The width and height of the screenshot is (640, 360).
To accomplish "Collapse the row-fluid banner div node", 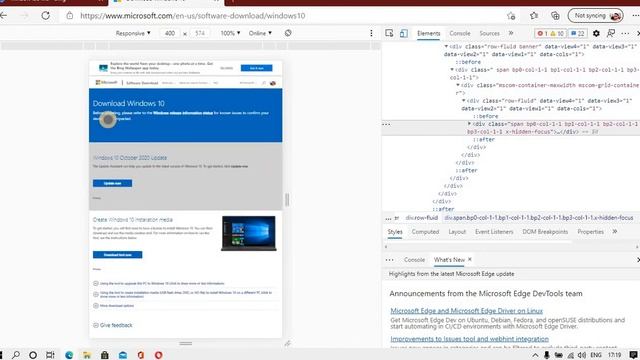I will (446, 47).
